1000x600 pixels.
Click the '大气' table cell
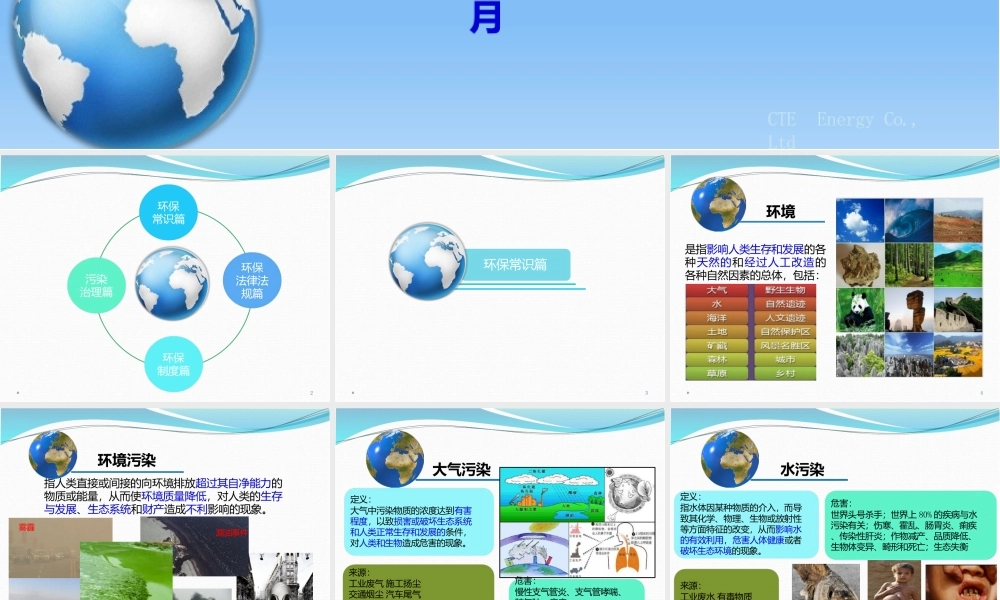(x=717, y=290)
